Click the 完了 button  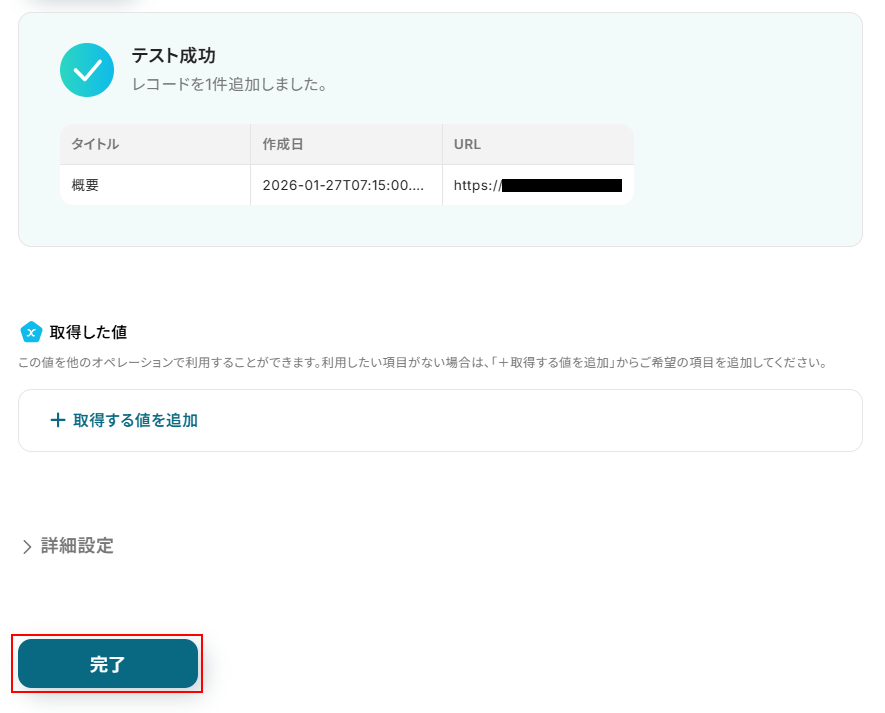point(108,664)
